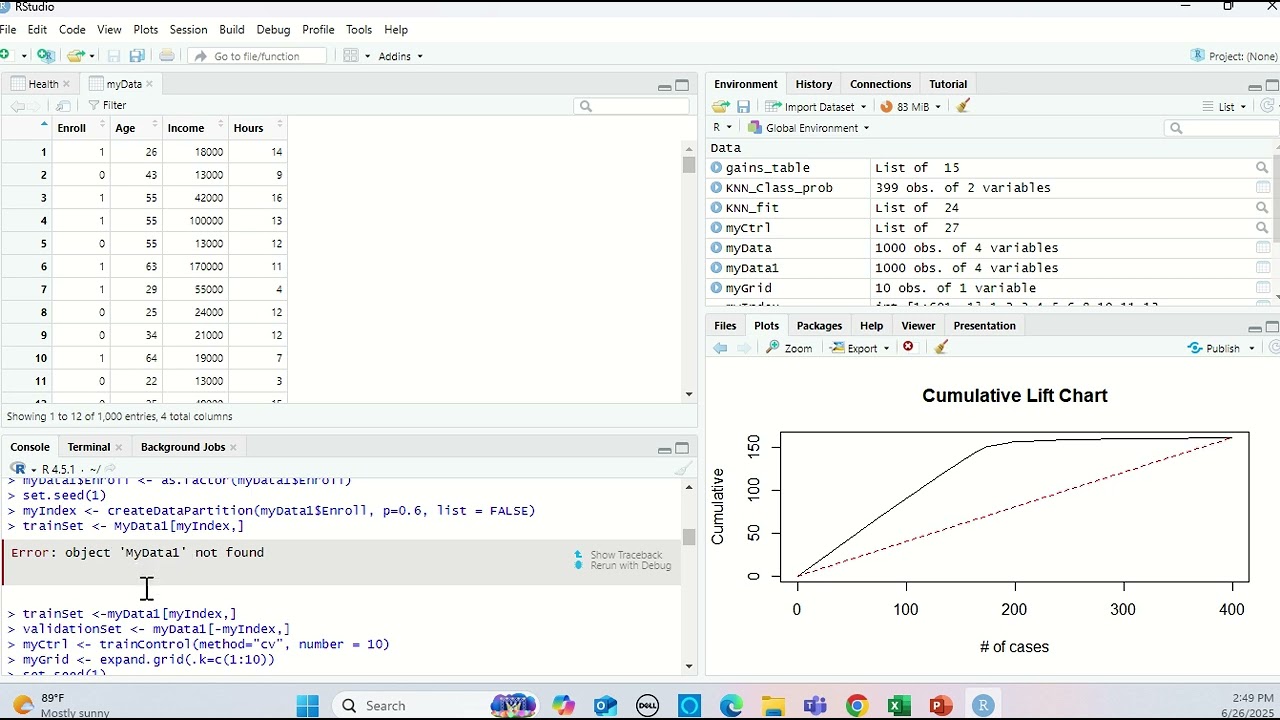The height and width of the screenshot is (720, 1280).
Task: Click the Environment search field
Action: tap(1222, 127)
